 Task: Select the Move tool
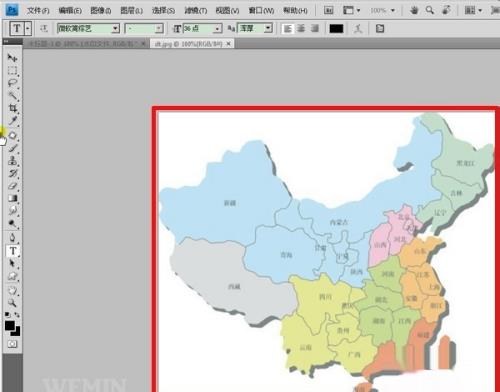coord(12,58)
